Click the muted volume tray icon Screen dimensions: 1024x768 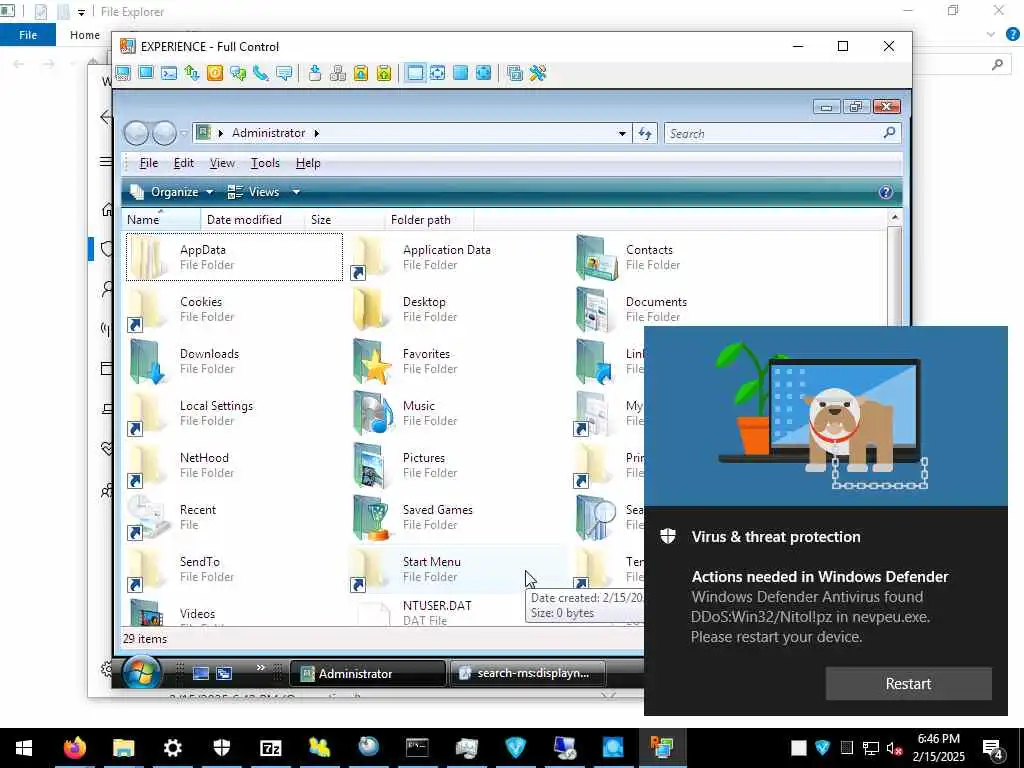coord(894,748)
